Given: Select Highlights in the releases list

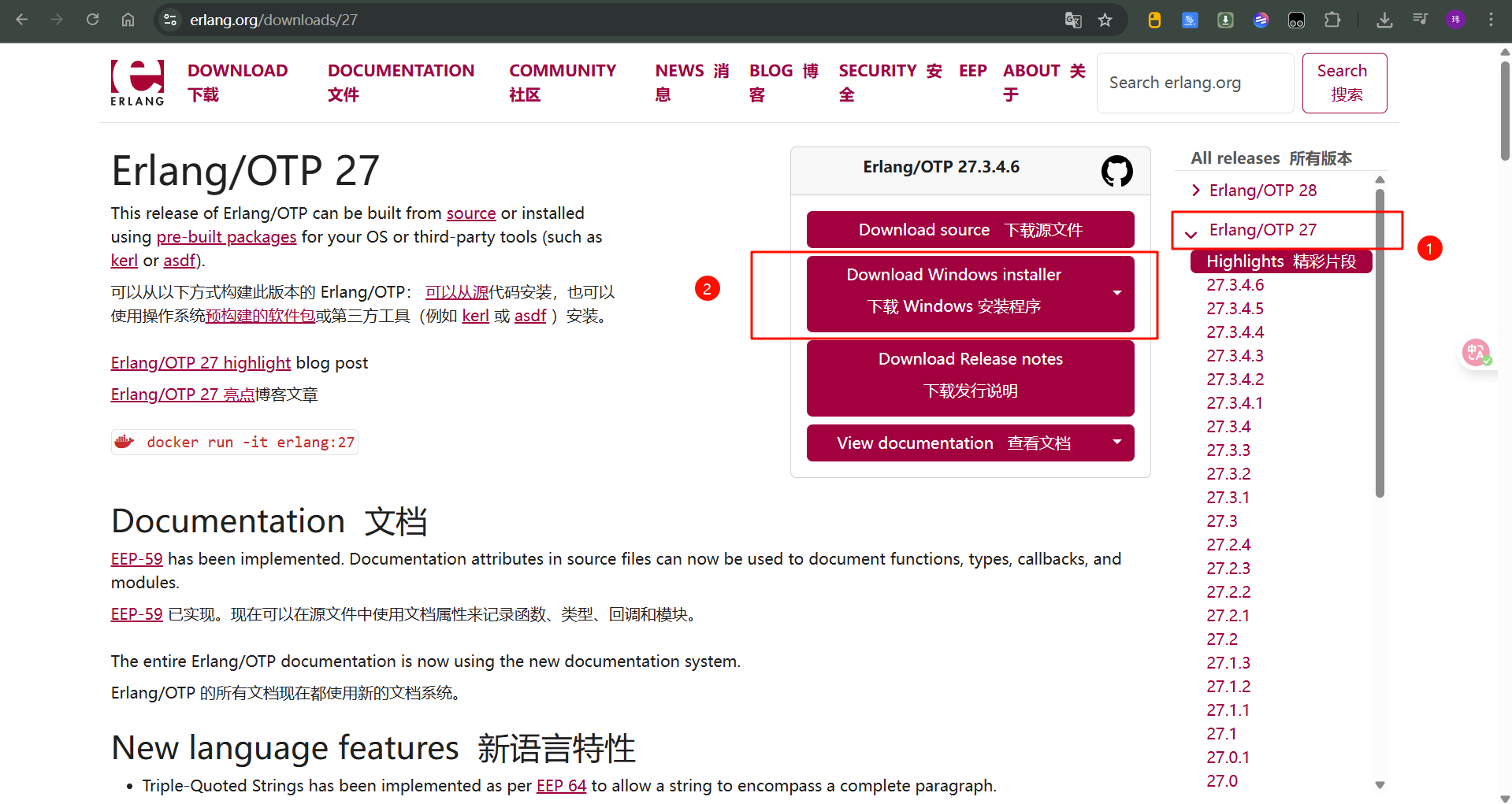Looking at the screenshot, I should tap(1281, 261).
